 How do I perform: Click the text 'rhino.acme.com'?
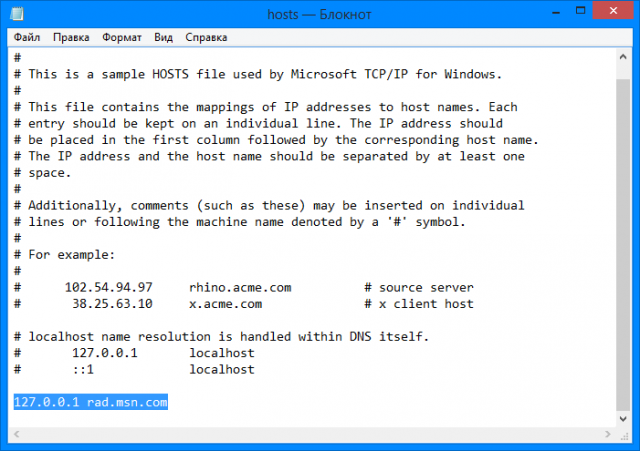240,288
